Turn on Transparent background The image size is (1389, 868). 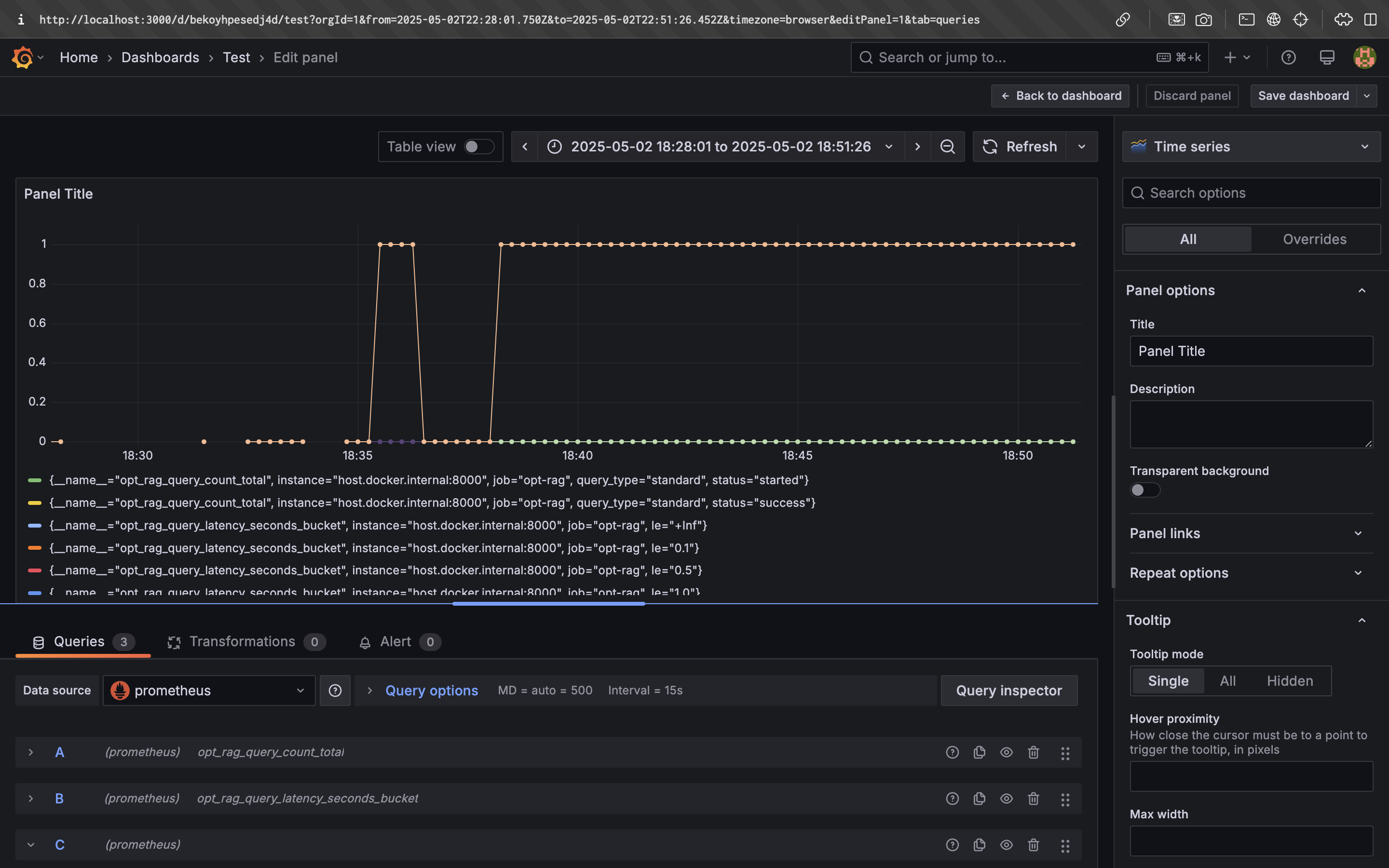(x=1144, y=489)
